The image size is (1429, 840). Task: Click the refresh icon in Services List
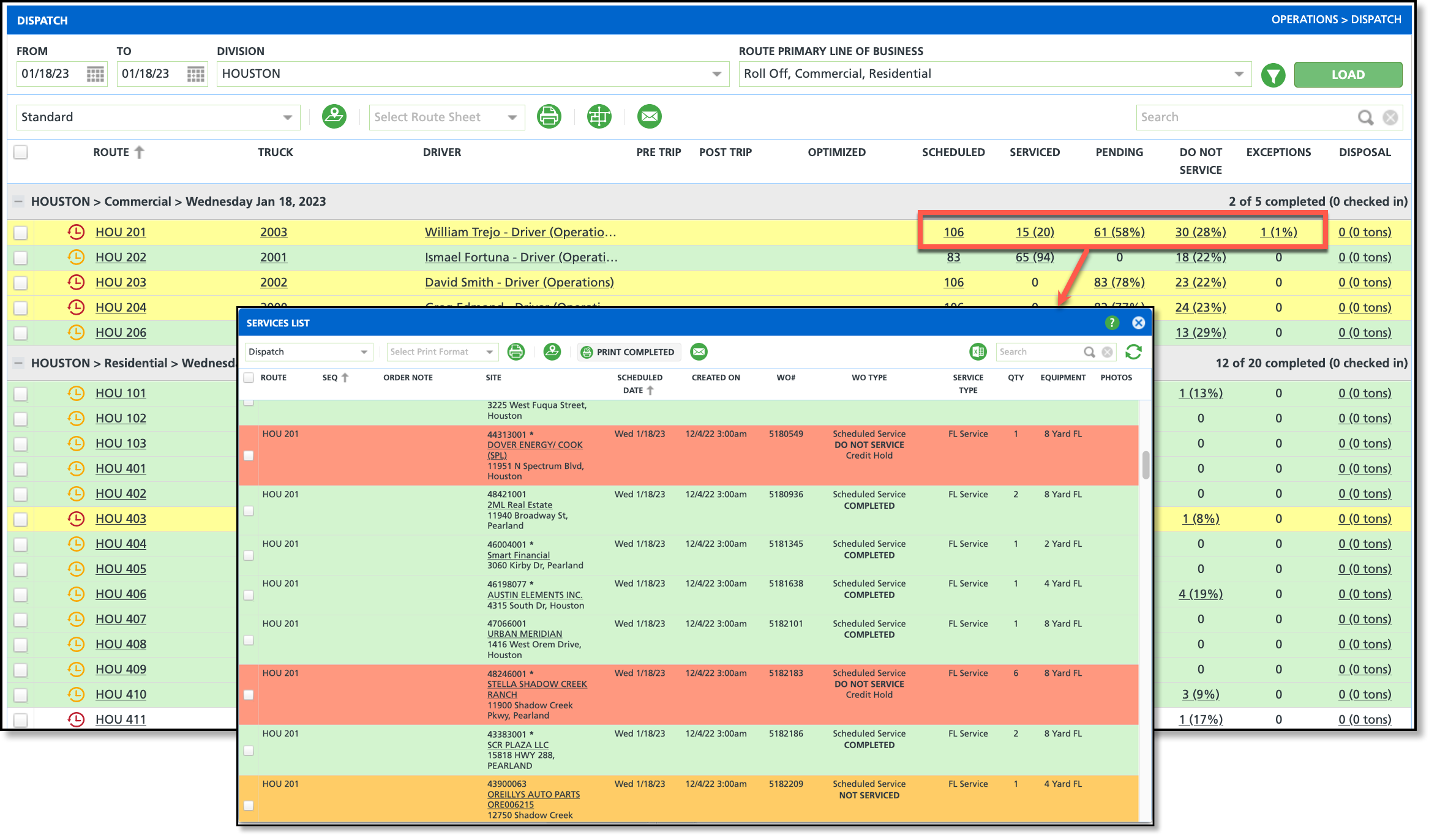(x=1133, y=352)
